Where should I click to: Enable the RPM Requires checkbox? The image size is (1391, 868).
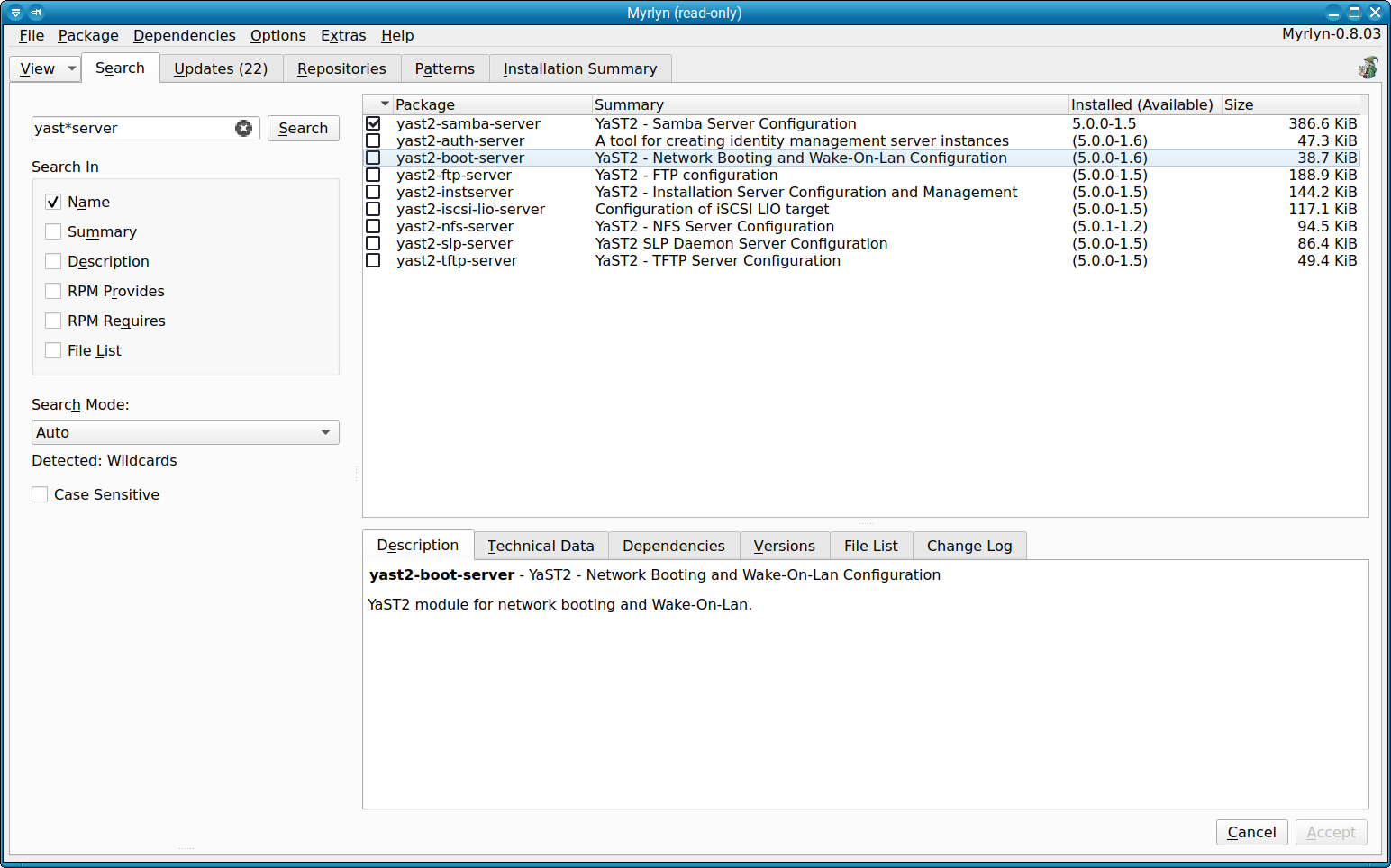[53, 321]
